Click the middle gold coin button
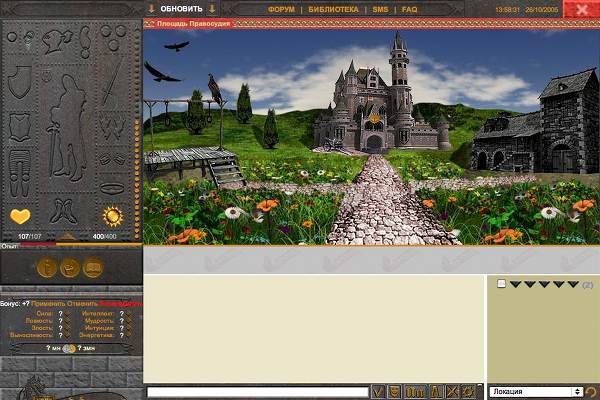The width and height of the screenshot is (600, 400). (70, 267)
